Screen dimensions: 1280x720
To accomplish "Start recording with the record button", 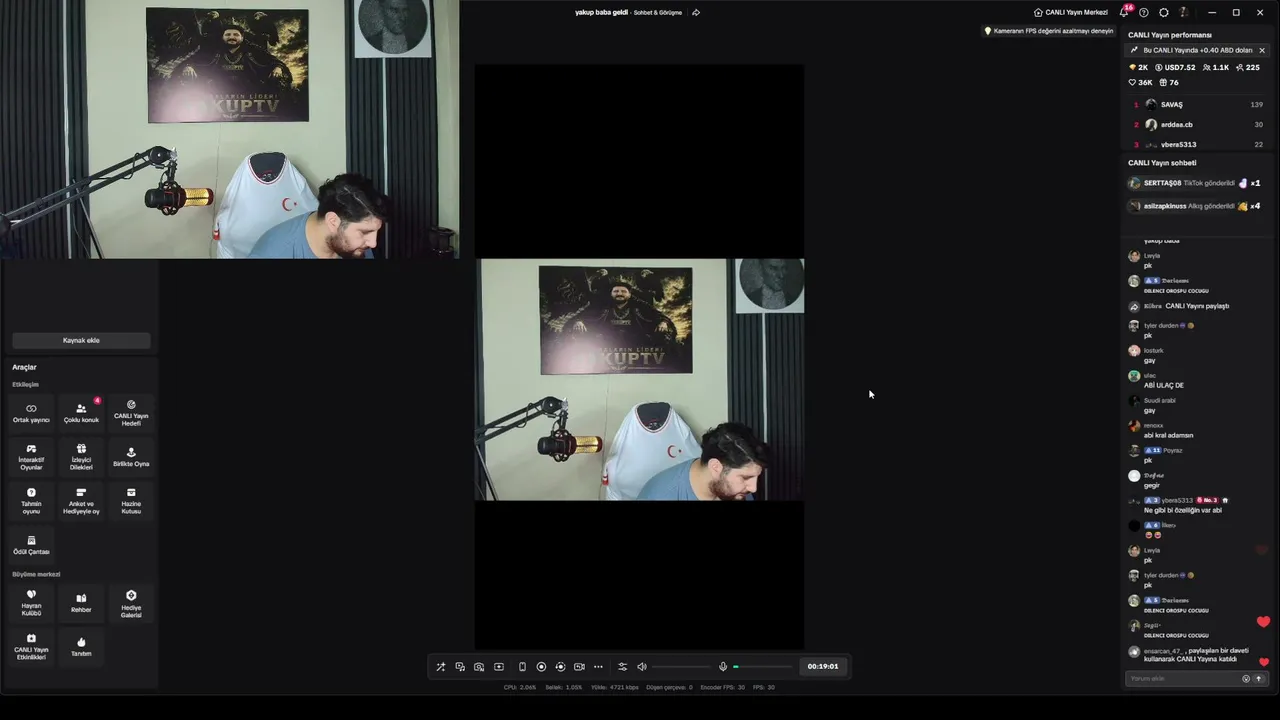I will coord(541,667).
